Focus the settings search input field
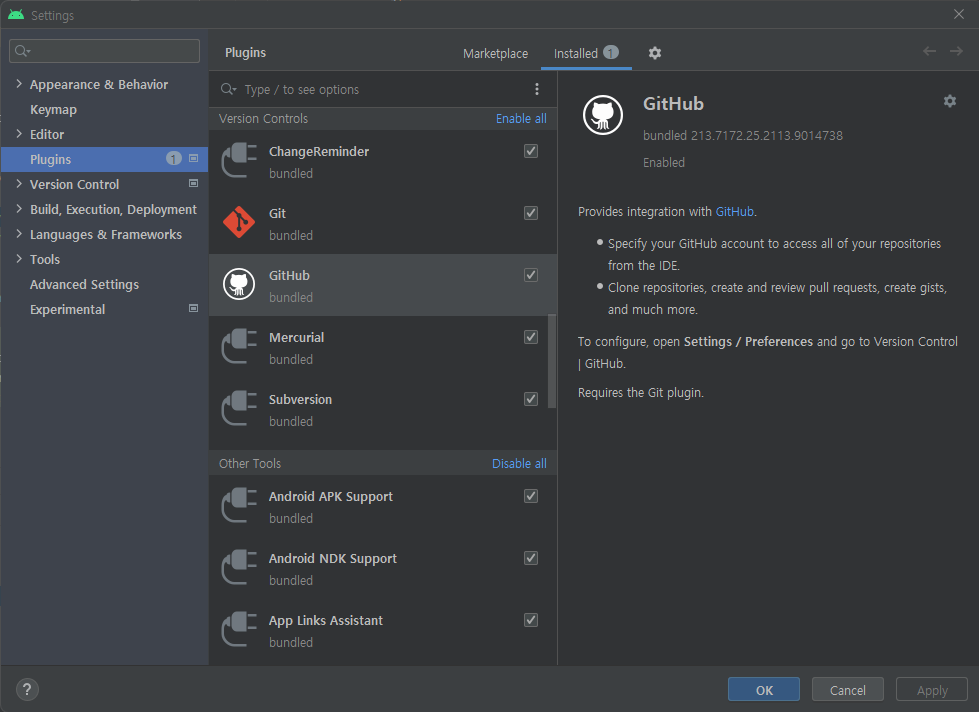This screenshot has width=979, height=712. point(104,51)
